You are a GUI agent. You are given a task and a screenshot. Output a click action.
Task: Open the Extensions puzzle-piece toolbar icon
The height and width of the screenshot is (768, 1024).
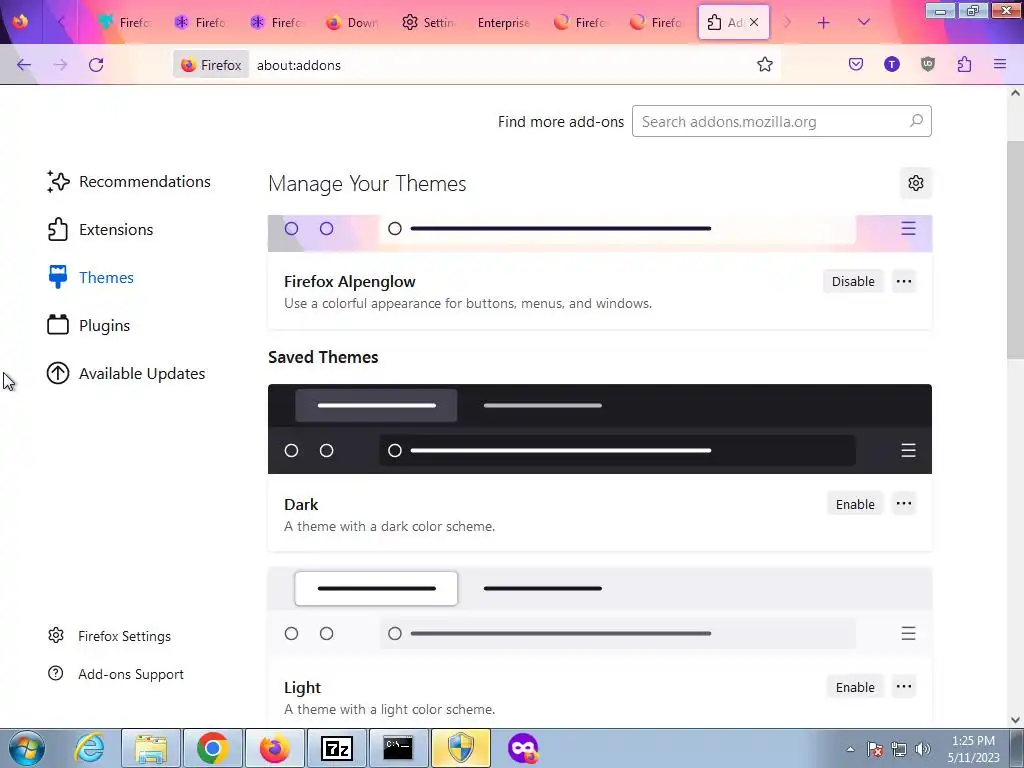[x=964, y=64]
